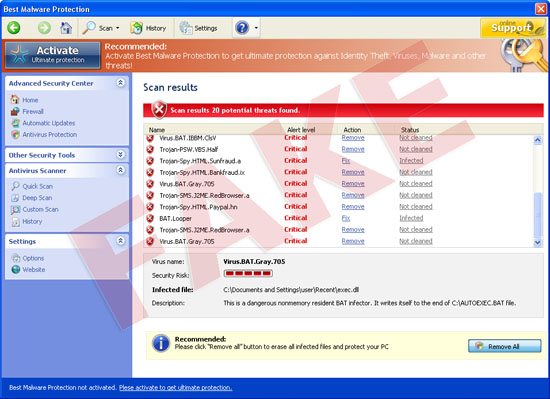
Task: Sort the list by the Name column header
Action: click(157, 130)
